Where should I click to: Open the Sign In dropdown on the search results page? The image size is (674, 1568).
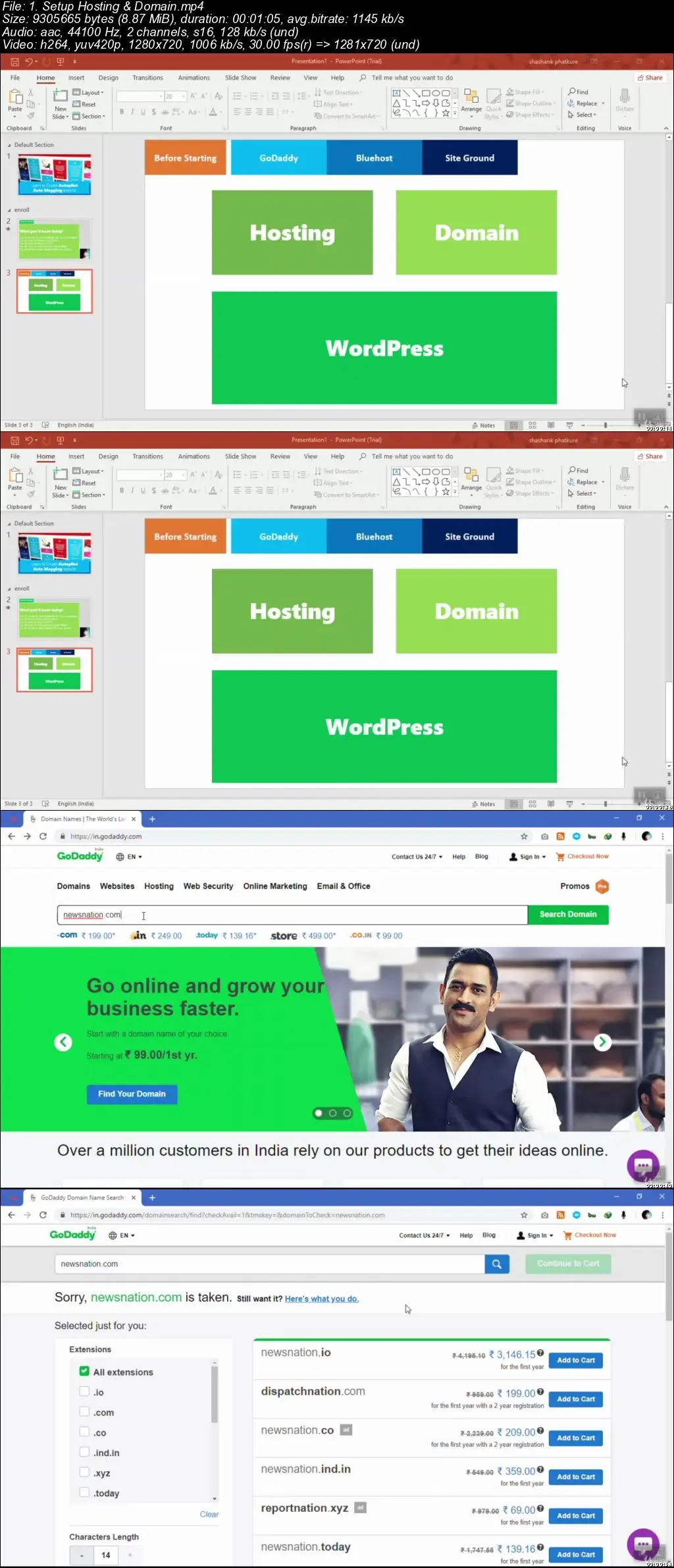(535, 1235)
